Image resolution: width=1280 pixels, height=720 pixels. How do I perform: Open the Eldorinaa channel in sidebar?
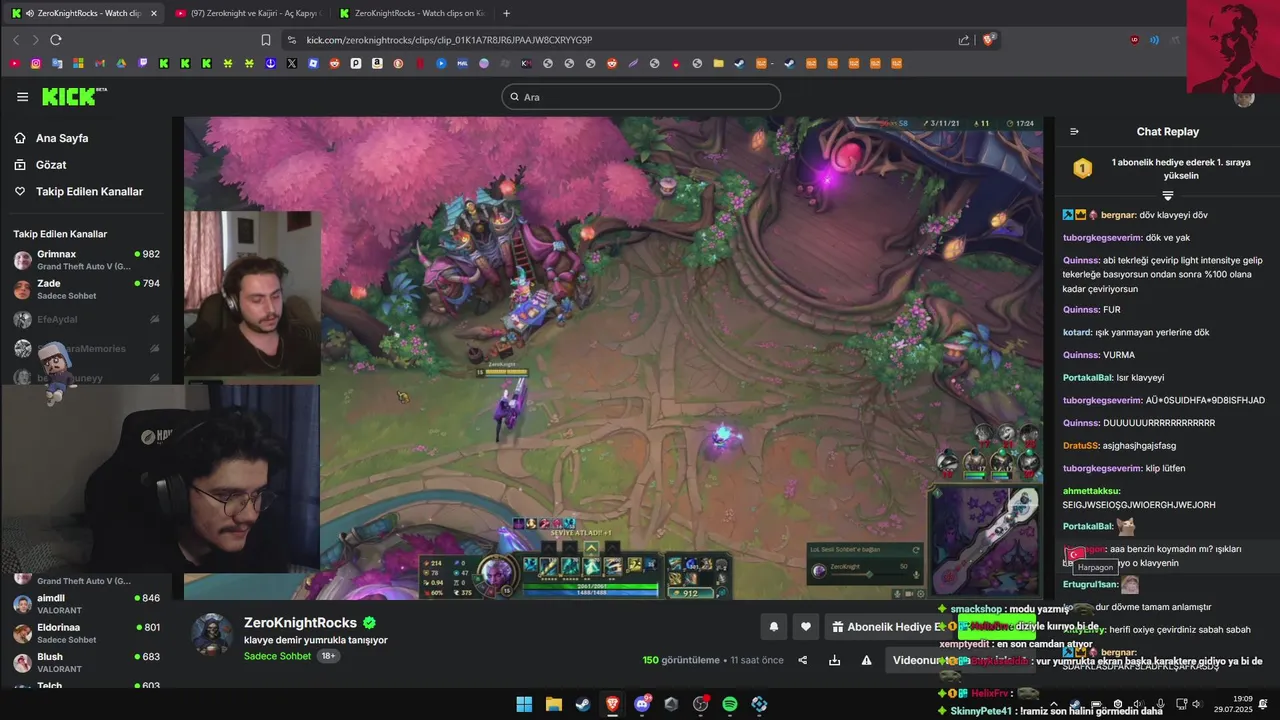point(86,633)
